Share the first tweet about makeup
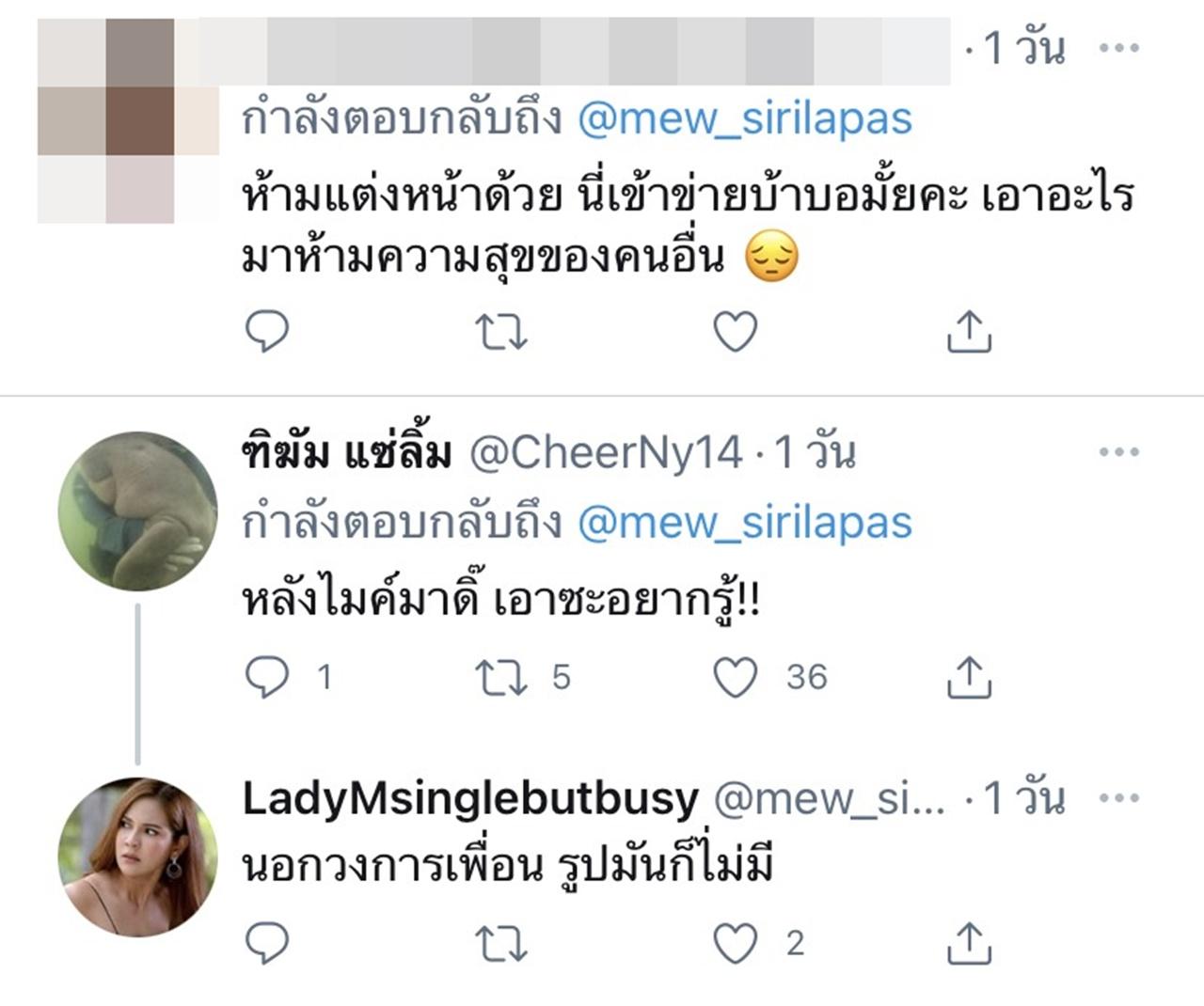Screen dimensions: 1204x1006 [x=969, y=332]
